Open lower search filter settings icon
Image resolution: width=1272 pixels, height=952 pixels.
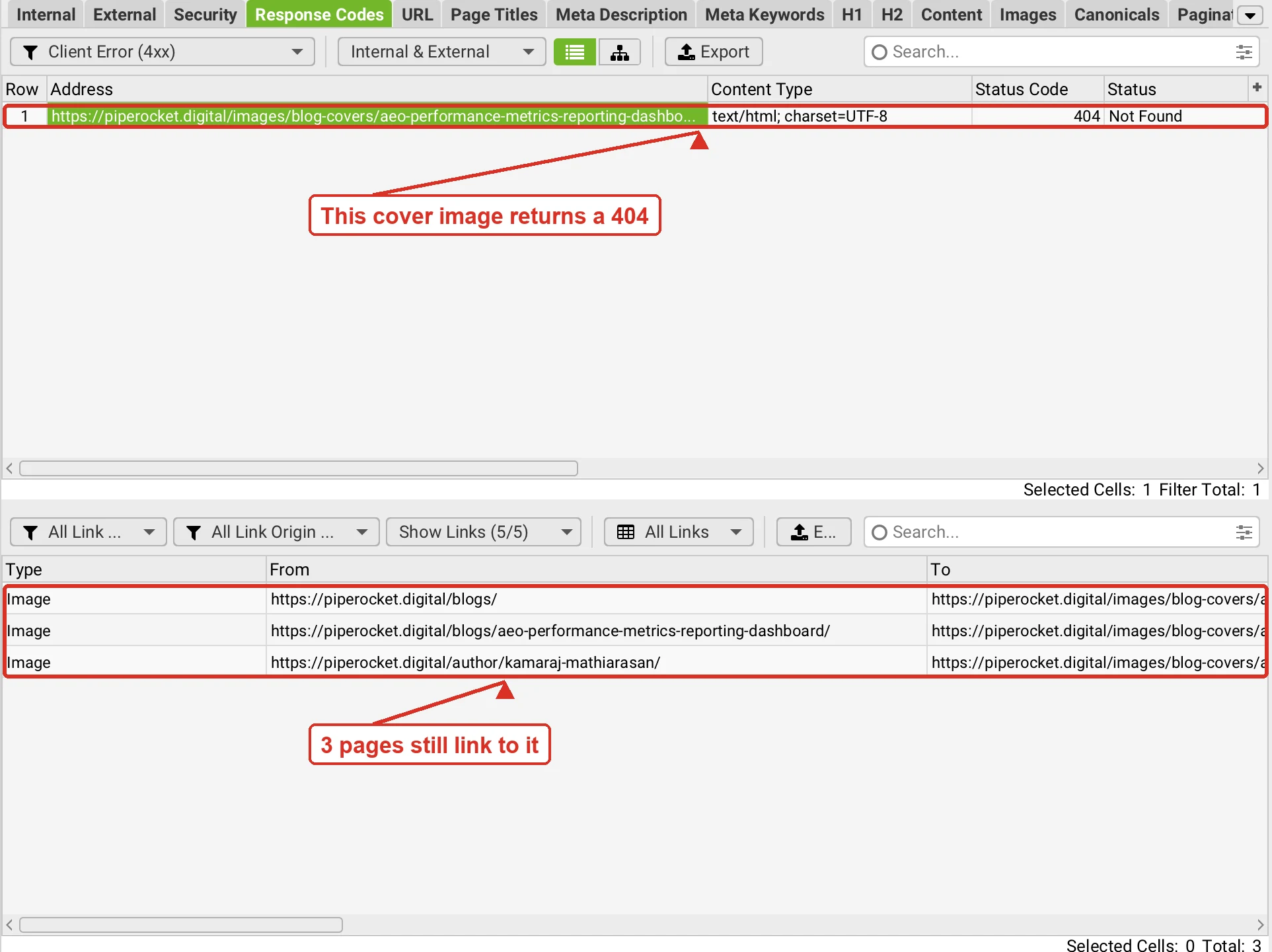[1244, 532]
